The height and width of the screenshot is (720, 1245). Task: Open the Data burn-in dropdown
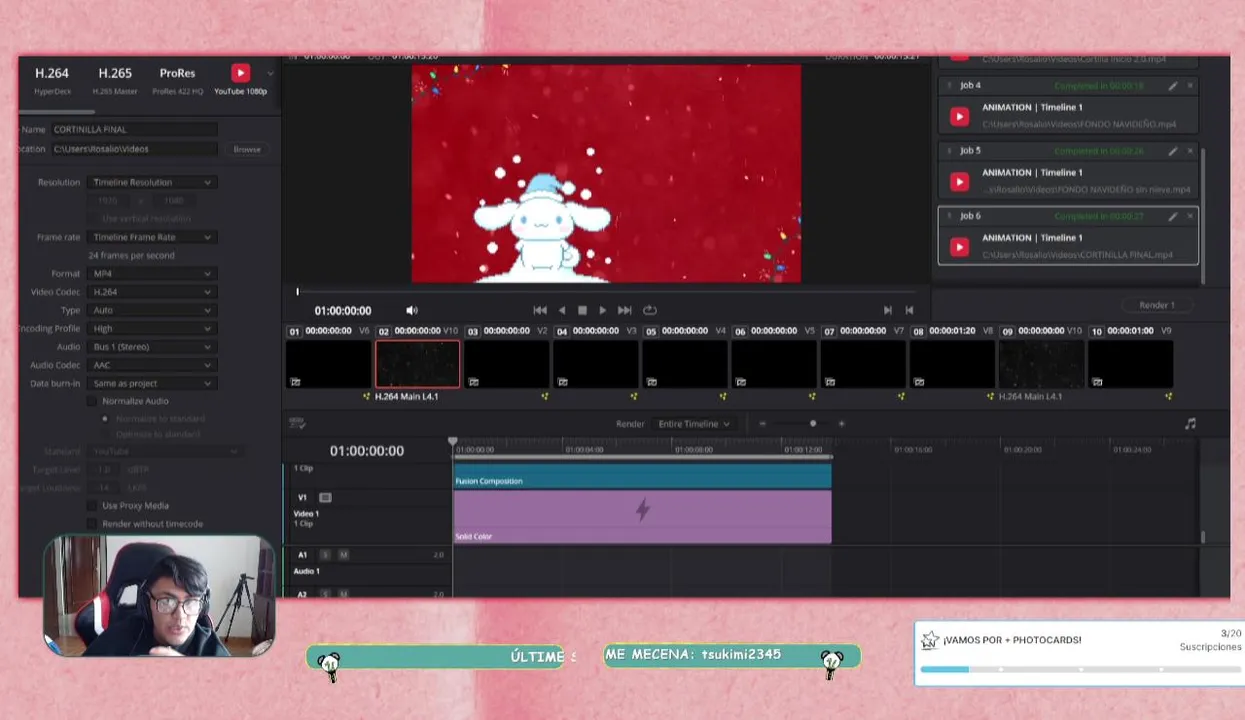coord(152,383)
